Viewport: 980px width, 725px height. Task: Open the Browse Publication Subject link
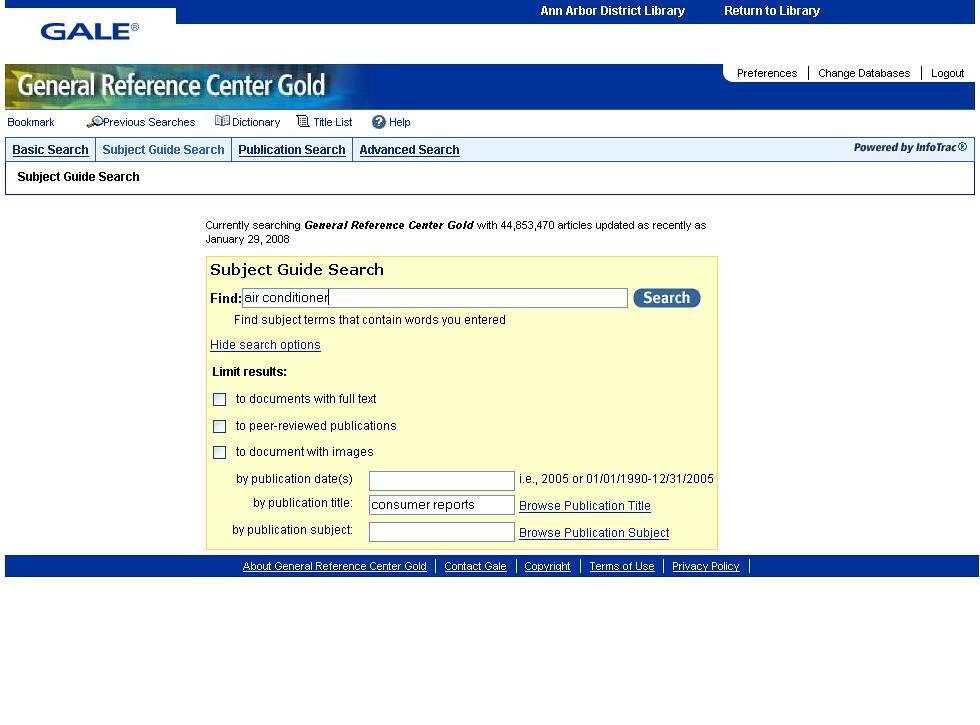coord(594,532)
